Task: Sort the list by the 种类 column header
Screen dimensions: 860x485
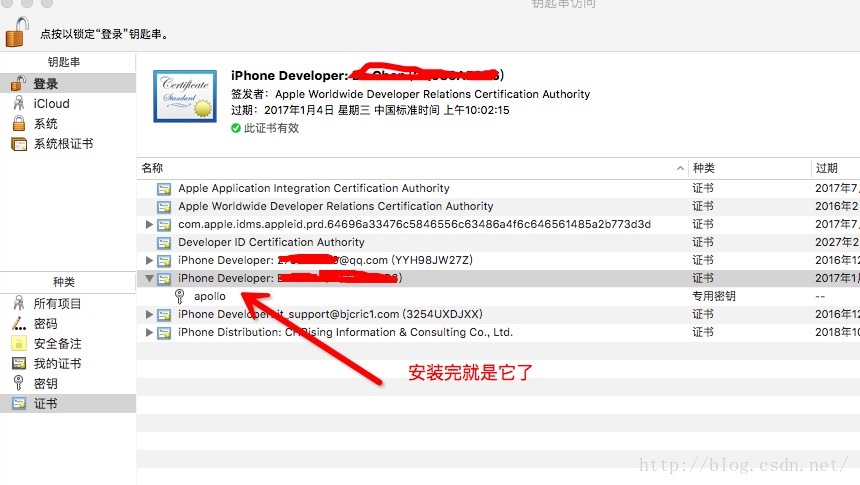Action: coord(749,168)
